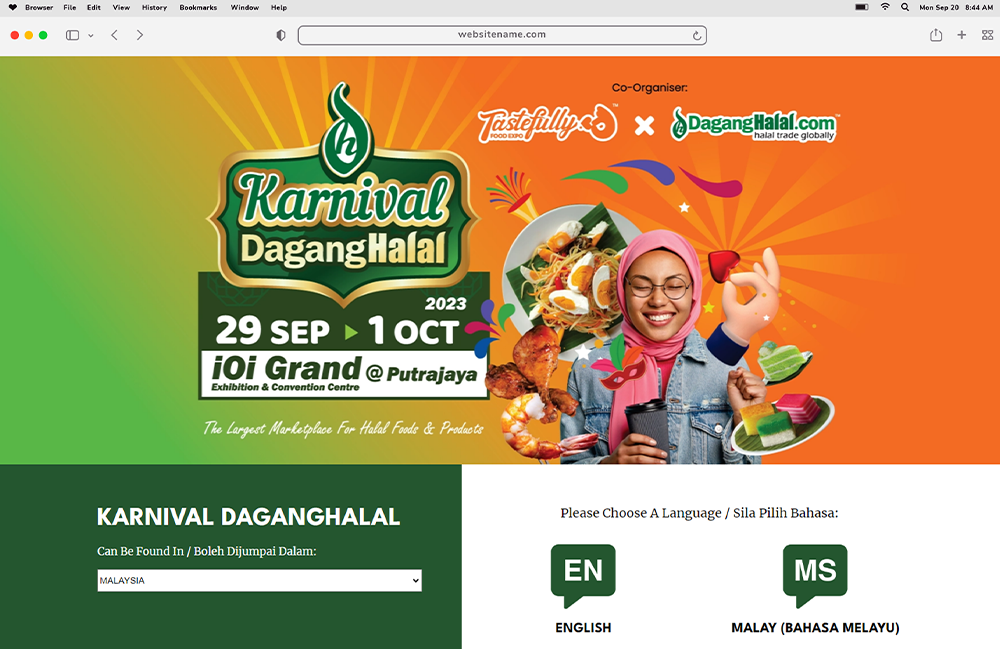Add a new tab with plus icon
This screenshot has height=649, width=1000.
962,35
